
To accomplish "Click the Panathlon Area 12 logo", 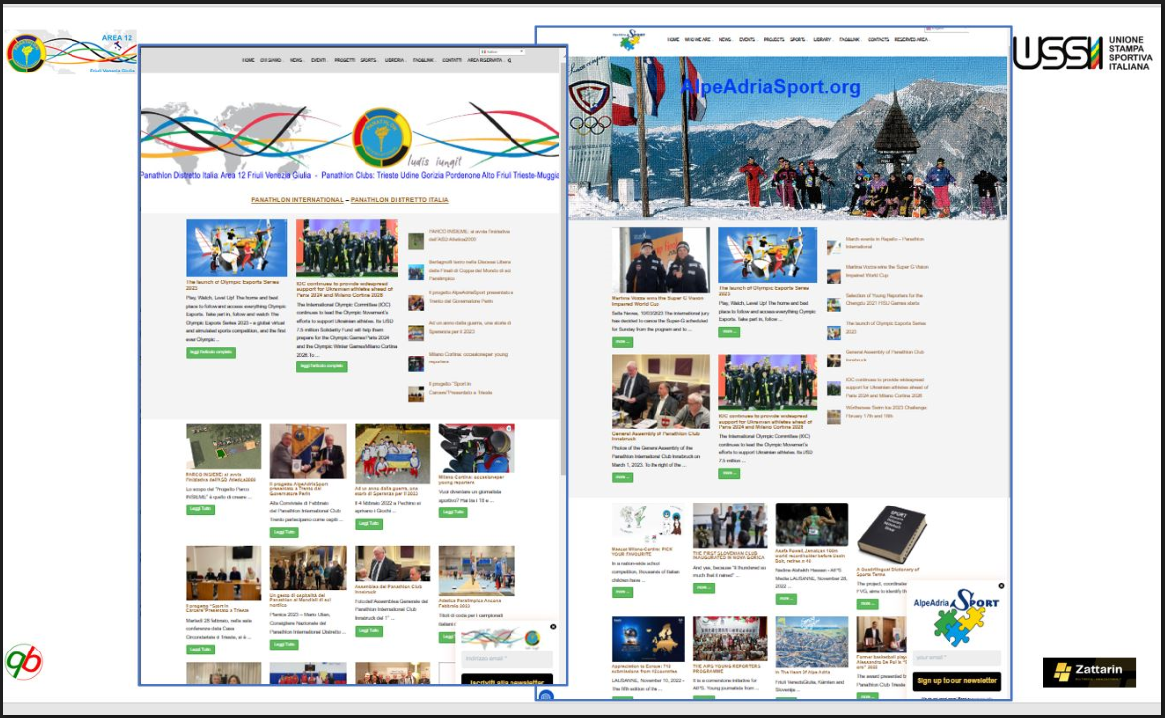I will [71, 52].
